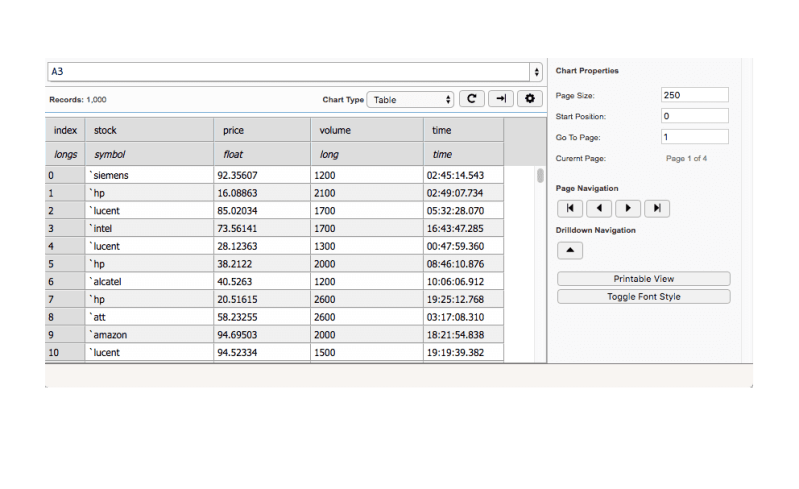This screenshot has height=489, width=799.
Task: Select the time cell 03:17:08.310
Action: [x=463, y=317]
